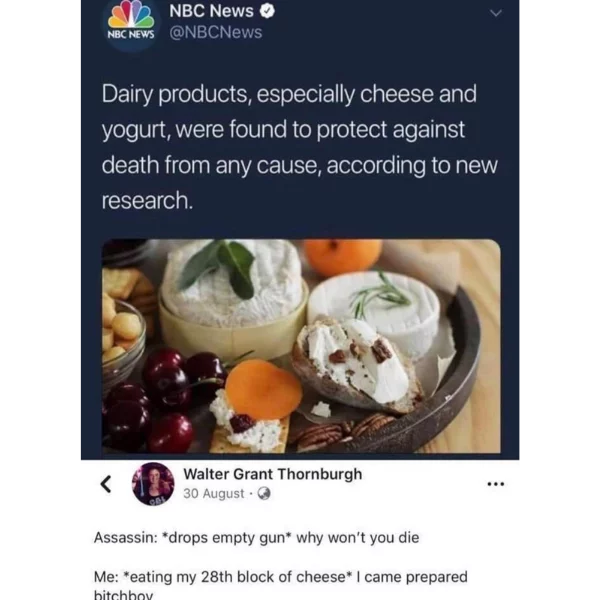Select the 'Assassin: drops empty gun' line
This screenshot has width=600, height=600.
[256, 538]
